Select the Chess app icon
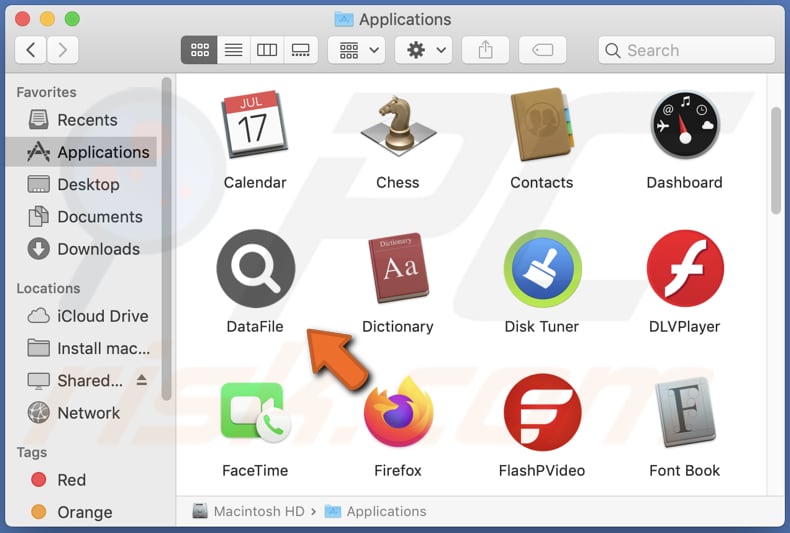 click(x=398, y=125)
